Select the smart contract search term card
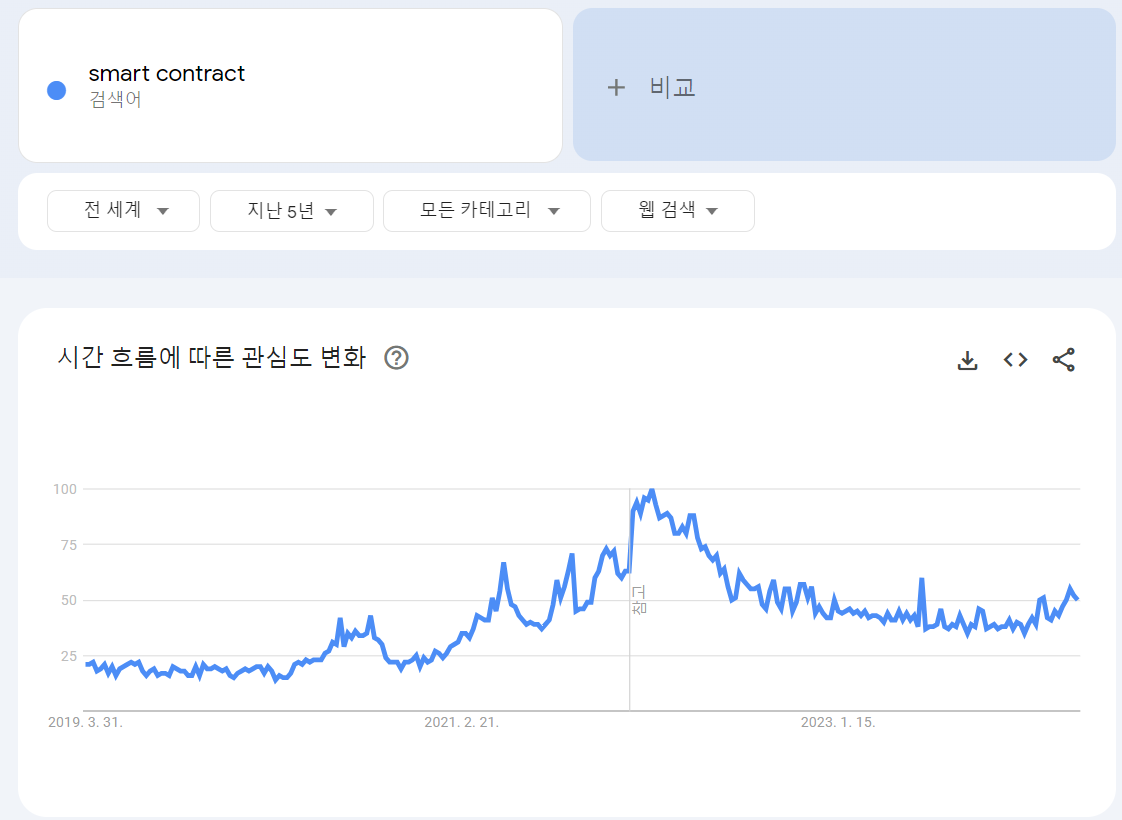1122x820 pixels. [290, 85]
